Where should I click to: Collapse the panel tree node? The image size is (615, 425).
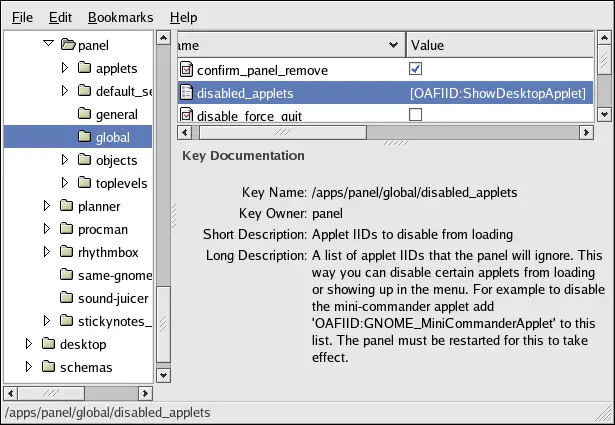(x=47, y=45)
